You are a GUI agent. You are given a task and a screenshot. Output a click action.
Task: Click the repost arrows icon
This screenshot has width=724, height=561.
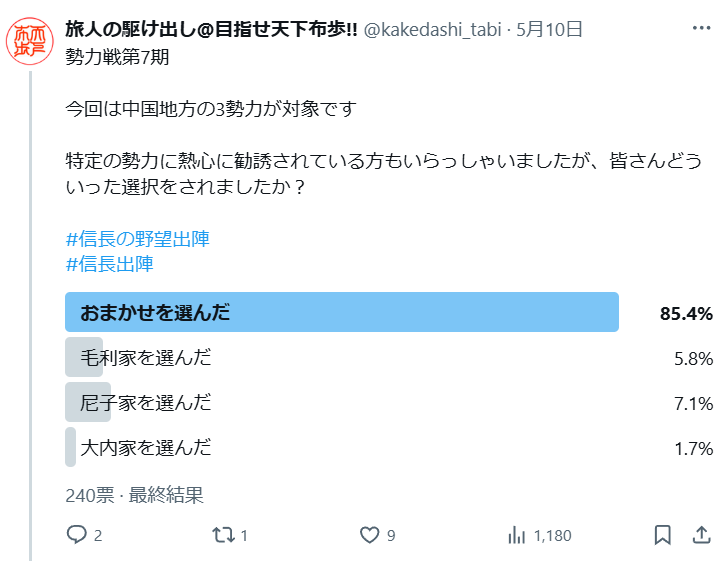click(223, 535)
